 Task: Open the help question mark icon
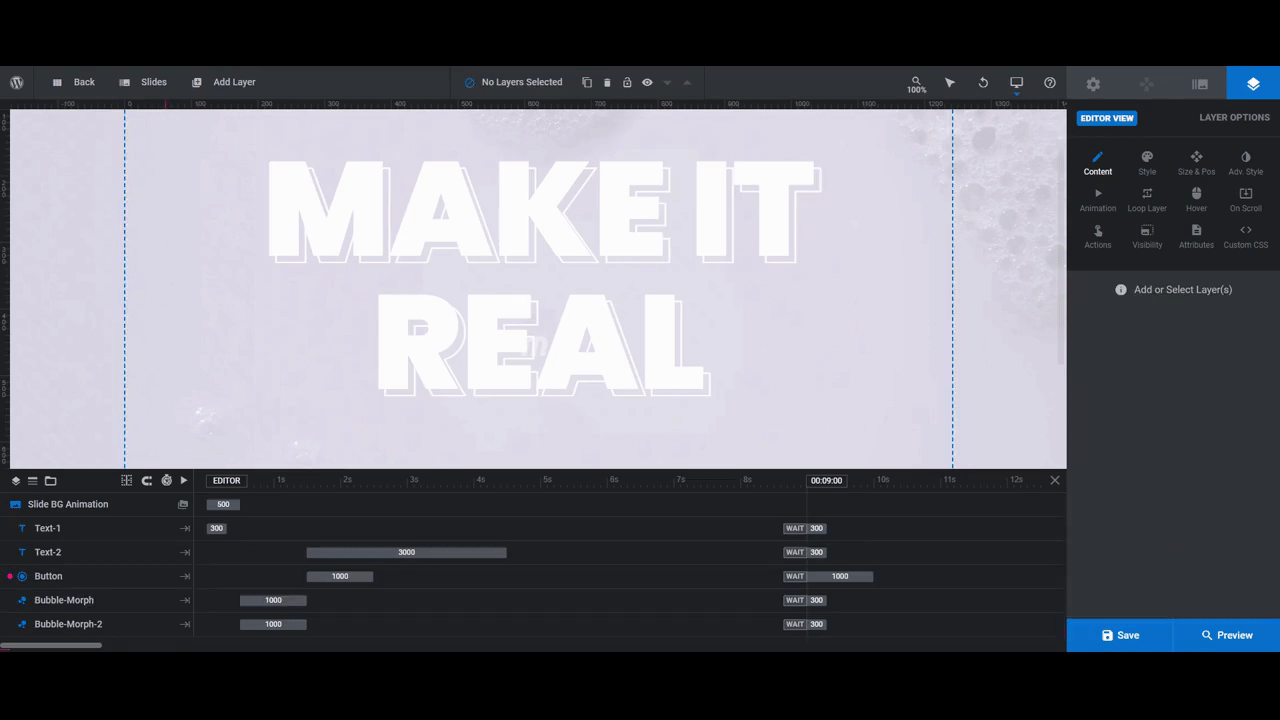pos(1050,82)
